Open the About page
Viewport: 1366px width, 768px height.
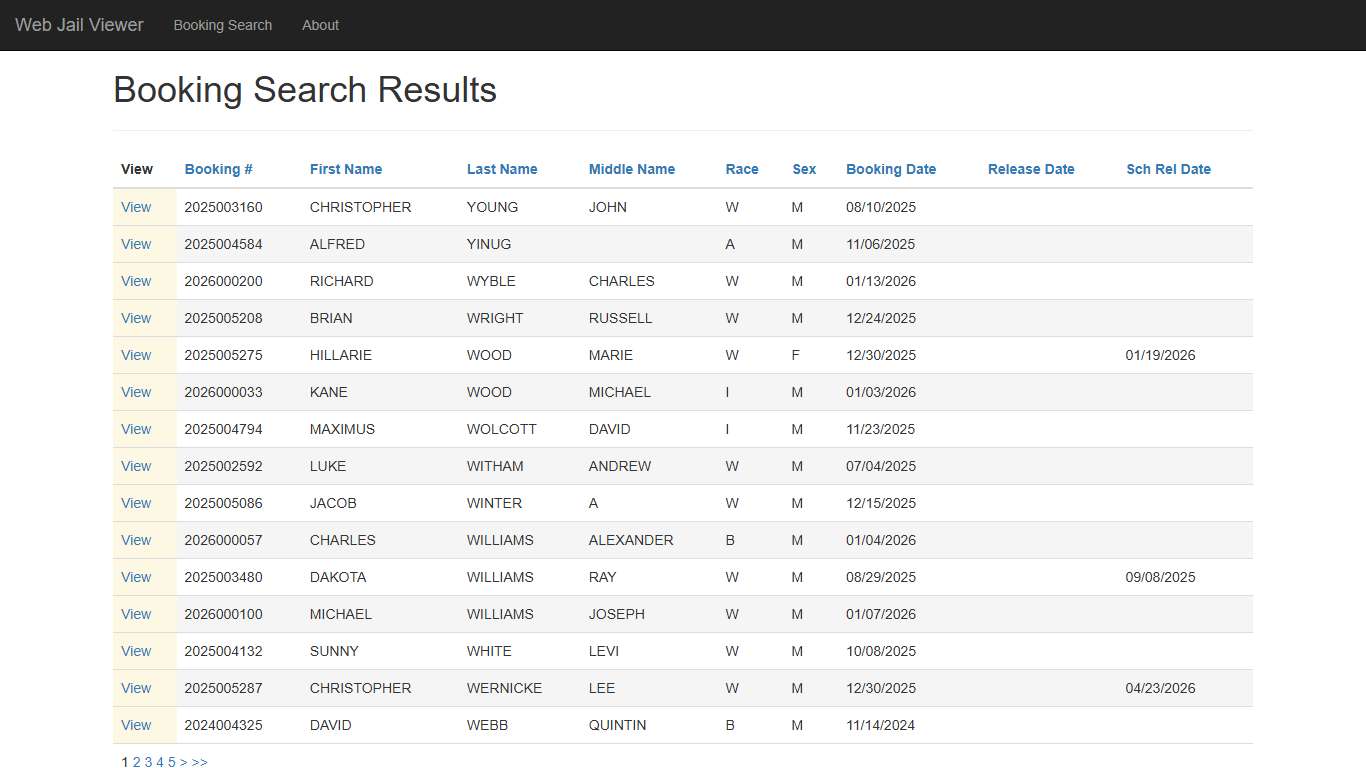click(320, 25)
